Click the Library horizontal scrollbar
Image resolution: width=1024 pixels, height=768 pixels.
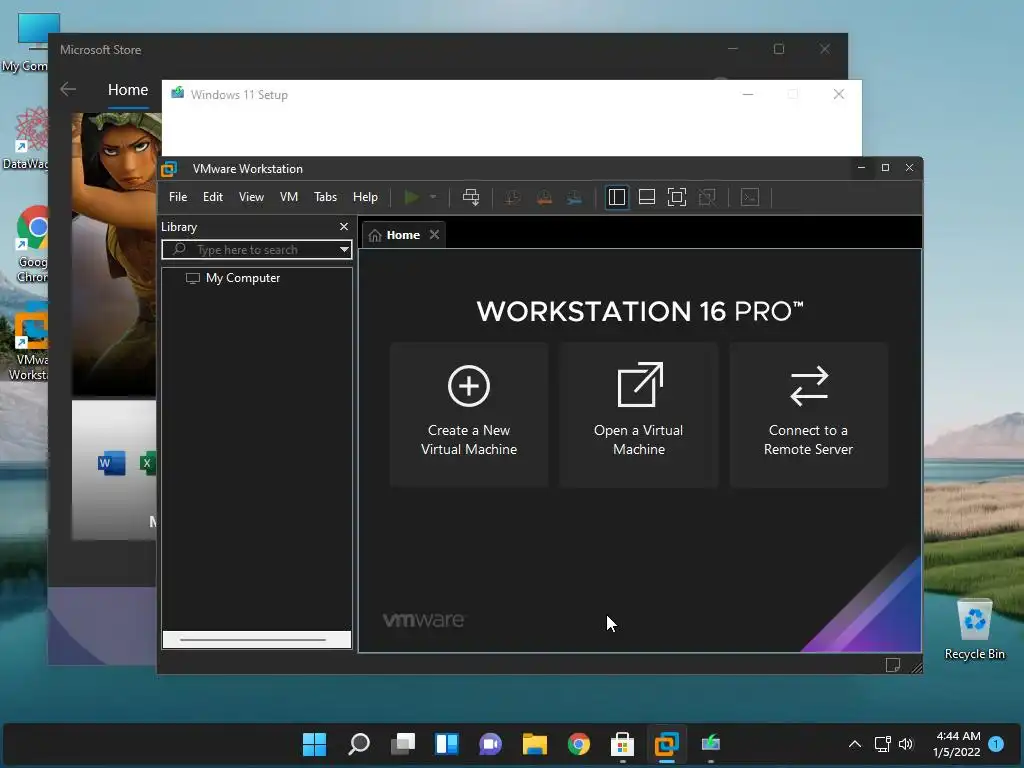(257, 640)
